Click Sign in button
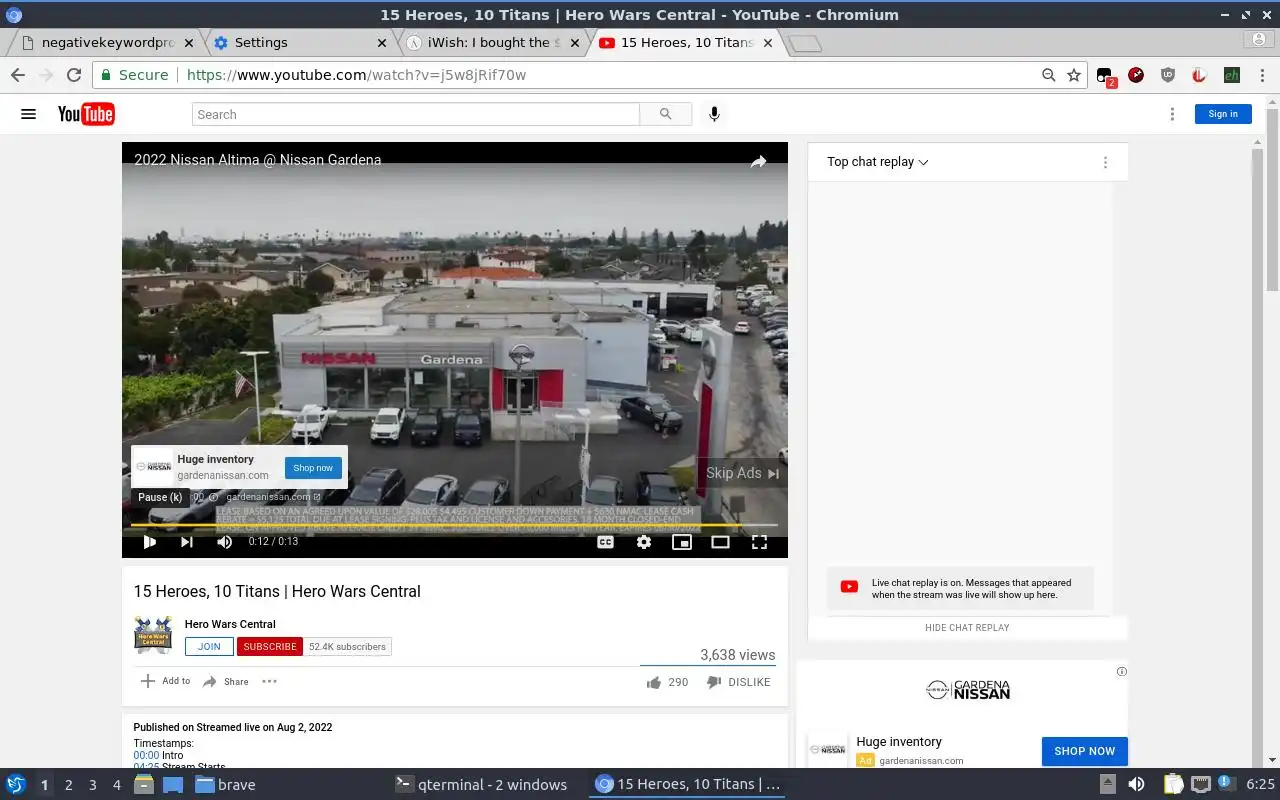This screenshot has width=1280, height=800. click(1223, 114)
